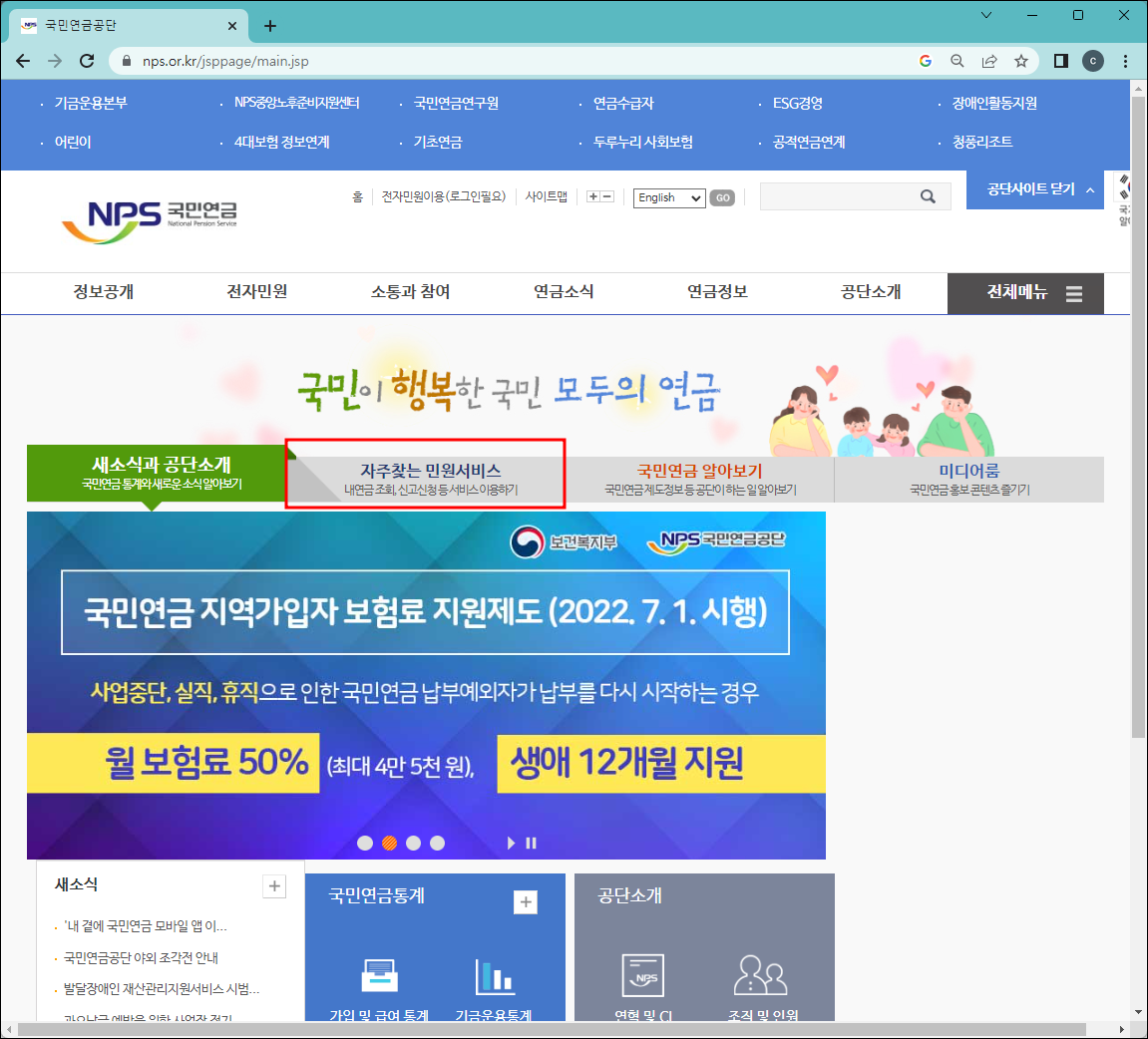
Task: Open the plus icon on 새소식 panel
Action: point(274,885)
